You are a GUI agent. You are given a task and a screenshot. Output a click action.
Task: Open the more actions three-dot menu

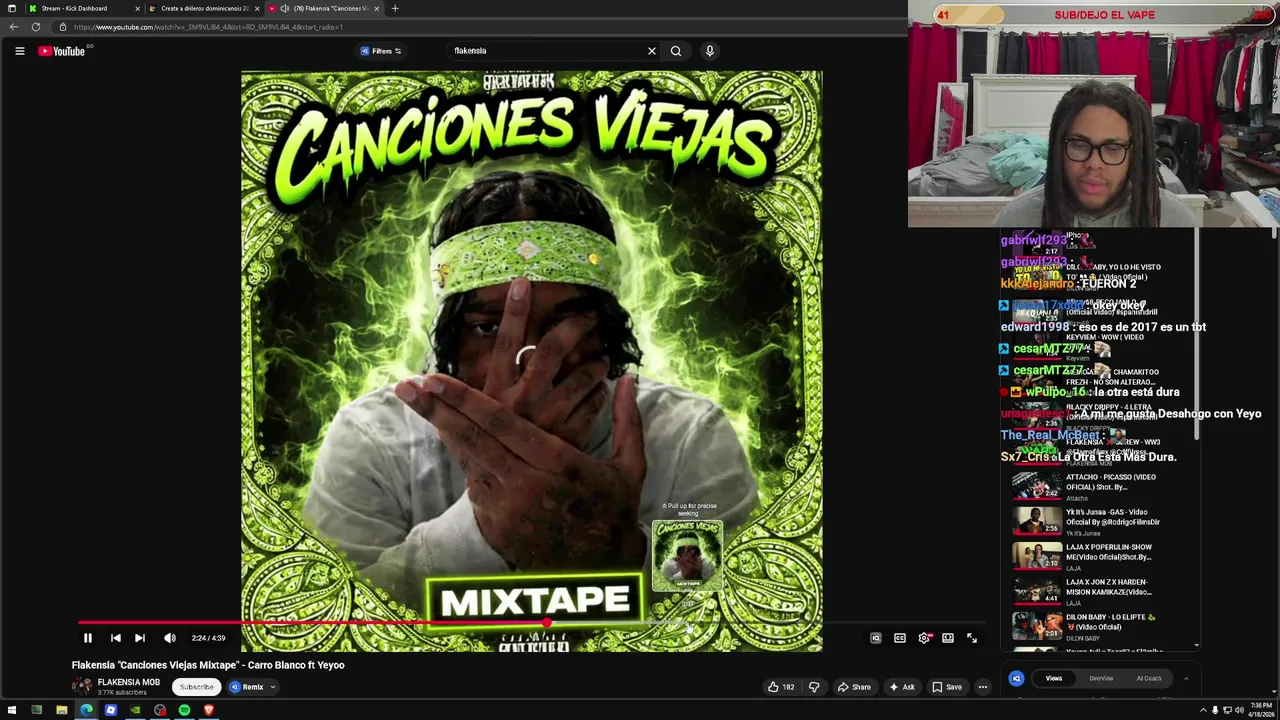click(983, 687)
